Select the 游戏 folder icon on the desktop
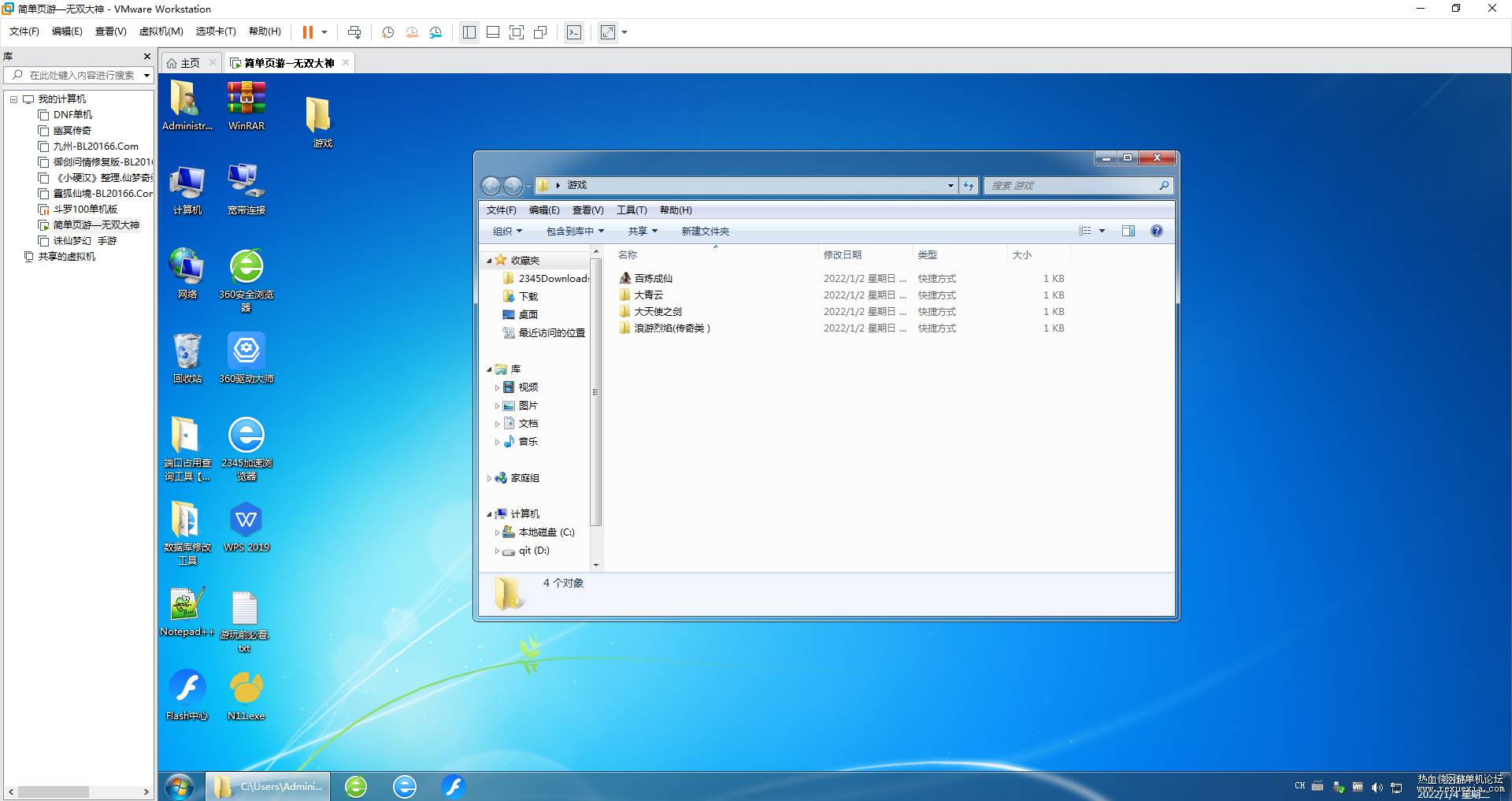Image resolution: width=1512 pixels, height=801 pixels. [322, 123]
